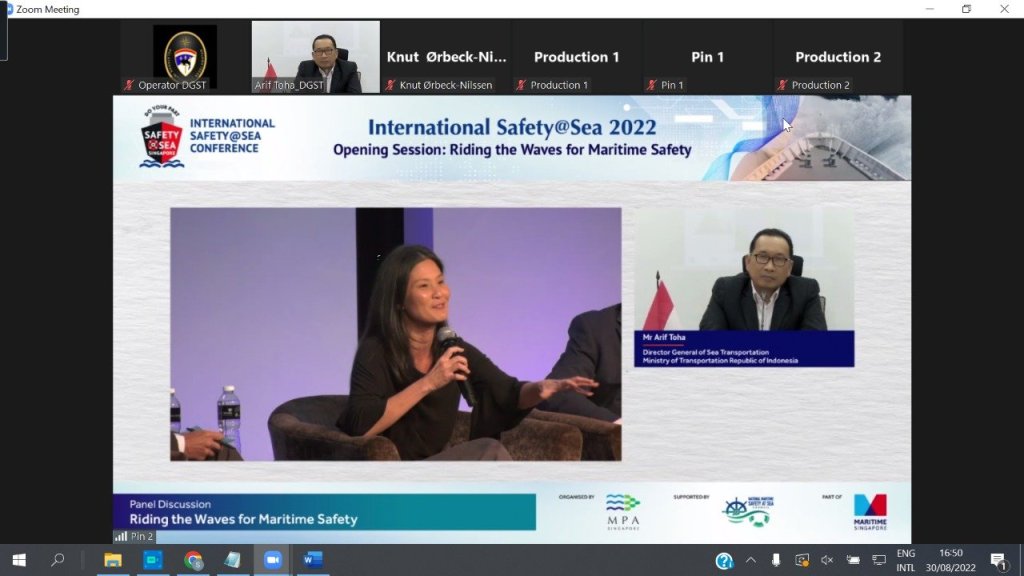Image resolution: width=1024 pixels, height=576 pixels.
Task: Click the Knut Ørbeck-Nilssen participant tile
Action: pyautogui.click(x=446, y=58)
